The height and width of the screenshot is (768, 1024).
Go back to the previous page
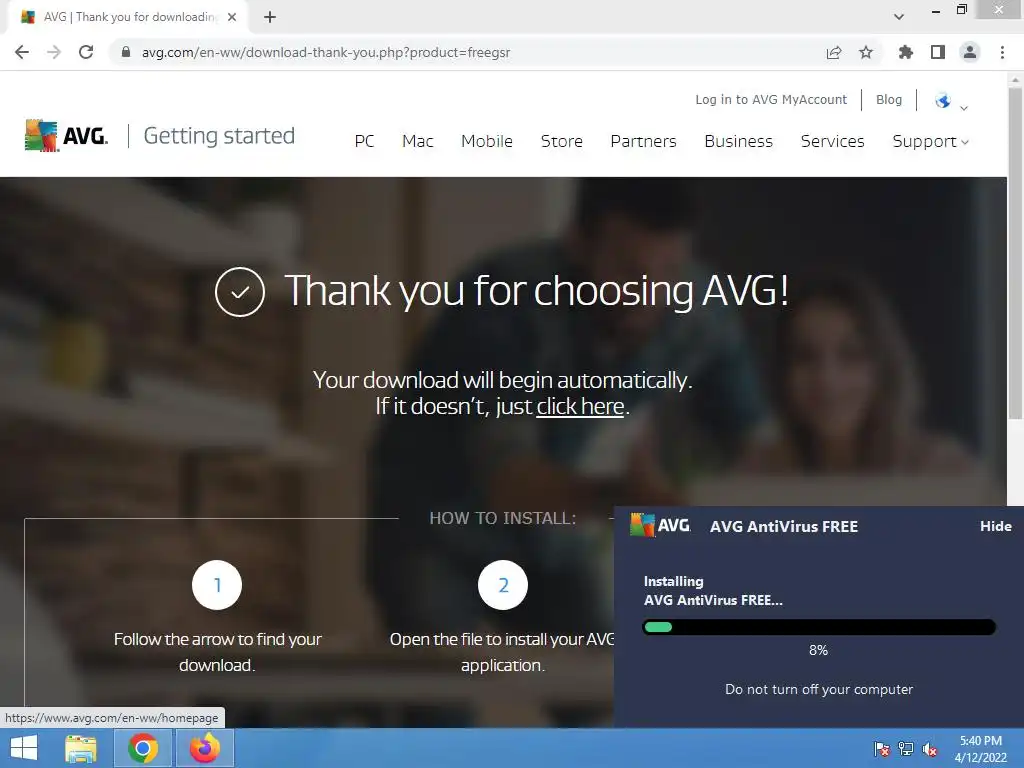tap(22, 52)
